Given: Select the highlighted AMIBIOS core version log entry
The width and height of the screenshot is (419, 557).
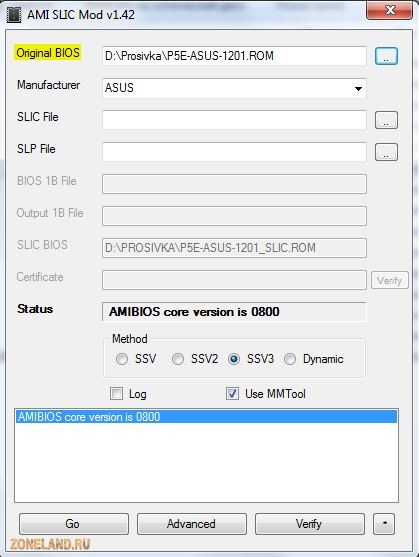Looking at the screenshot, I should click(x=206, y=416).
